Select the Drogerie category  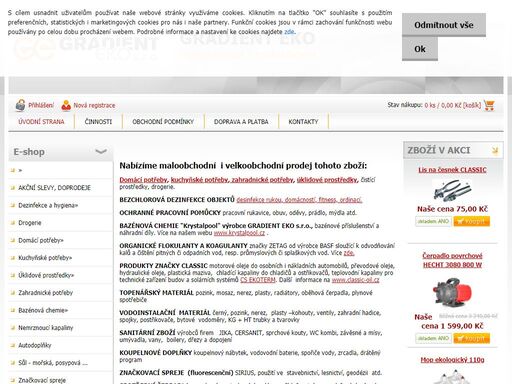[x=30, y=223]
